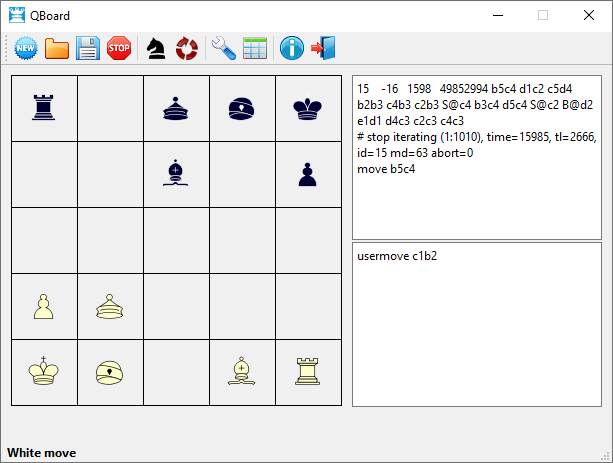Start a new game with NEW icon
The width and height of the screenshot is (613, 463).
26,48
